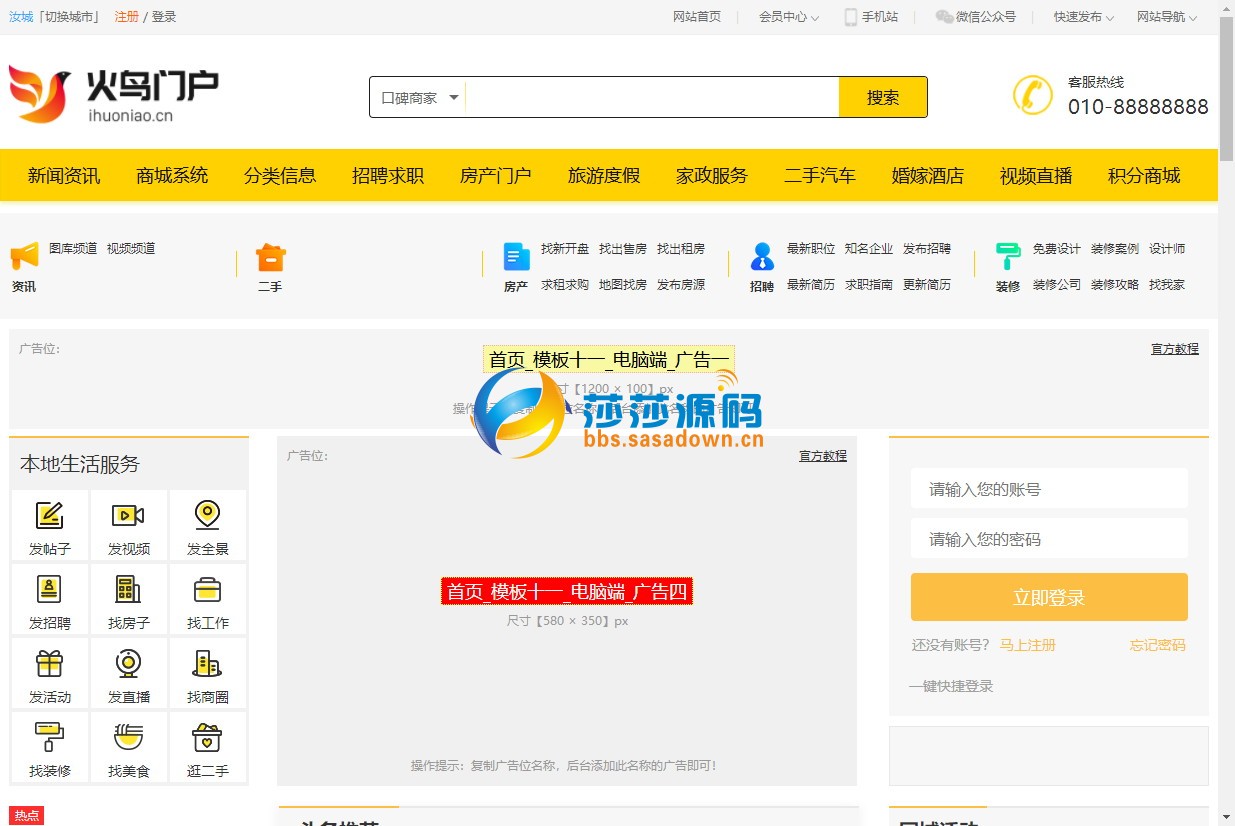Click the 二手 orange box icon
Screen dimensions: 1235x826
[271, 257]
